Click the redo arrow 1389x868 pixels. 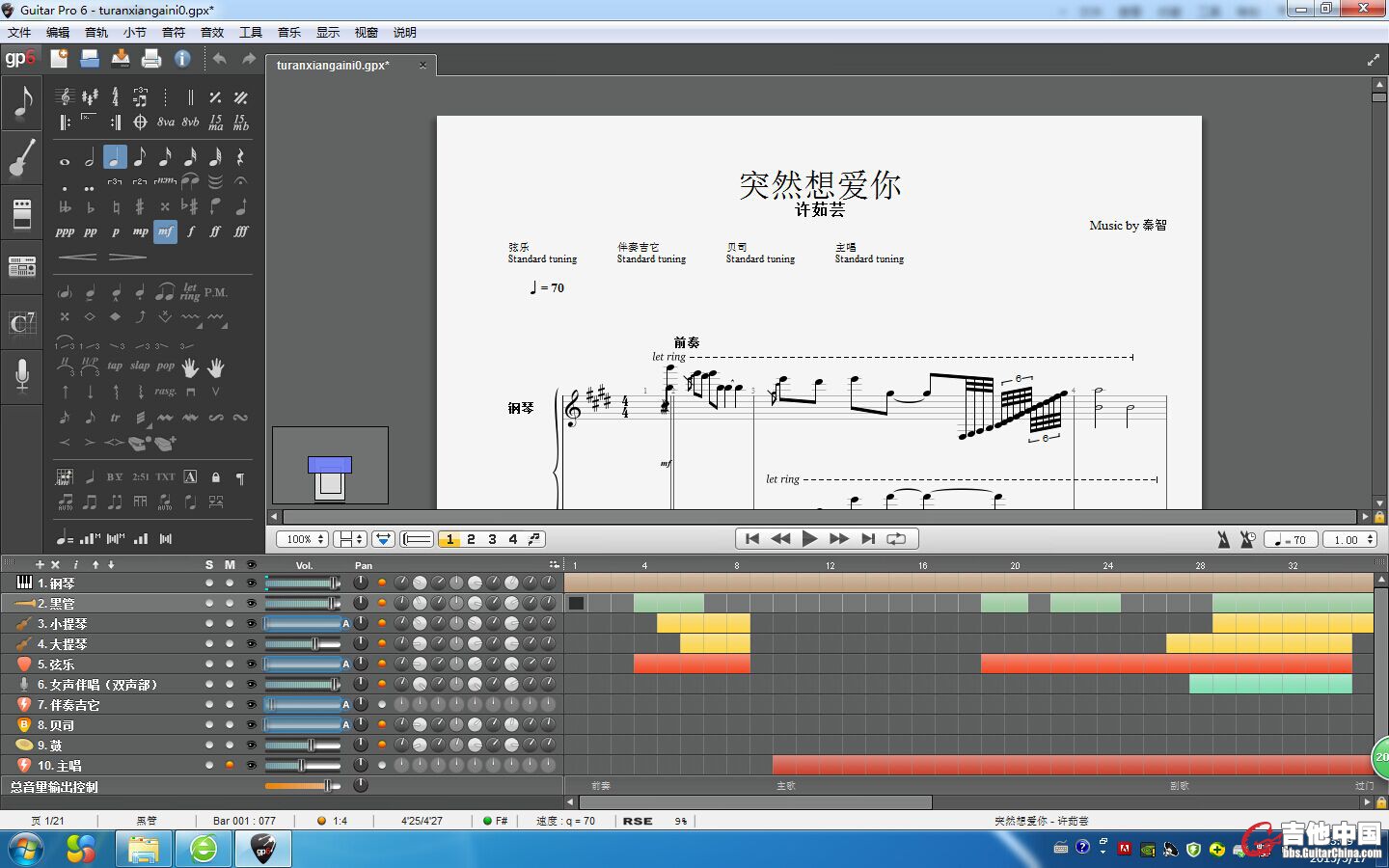249,59
